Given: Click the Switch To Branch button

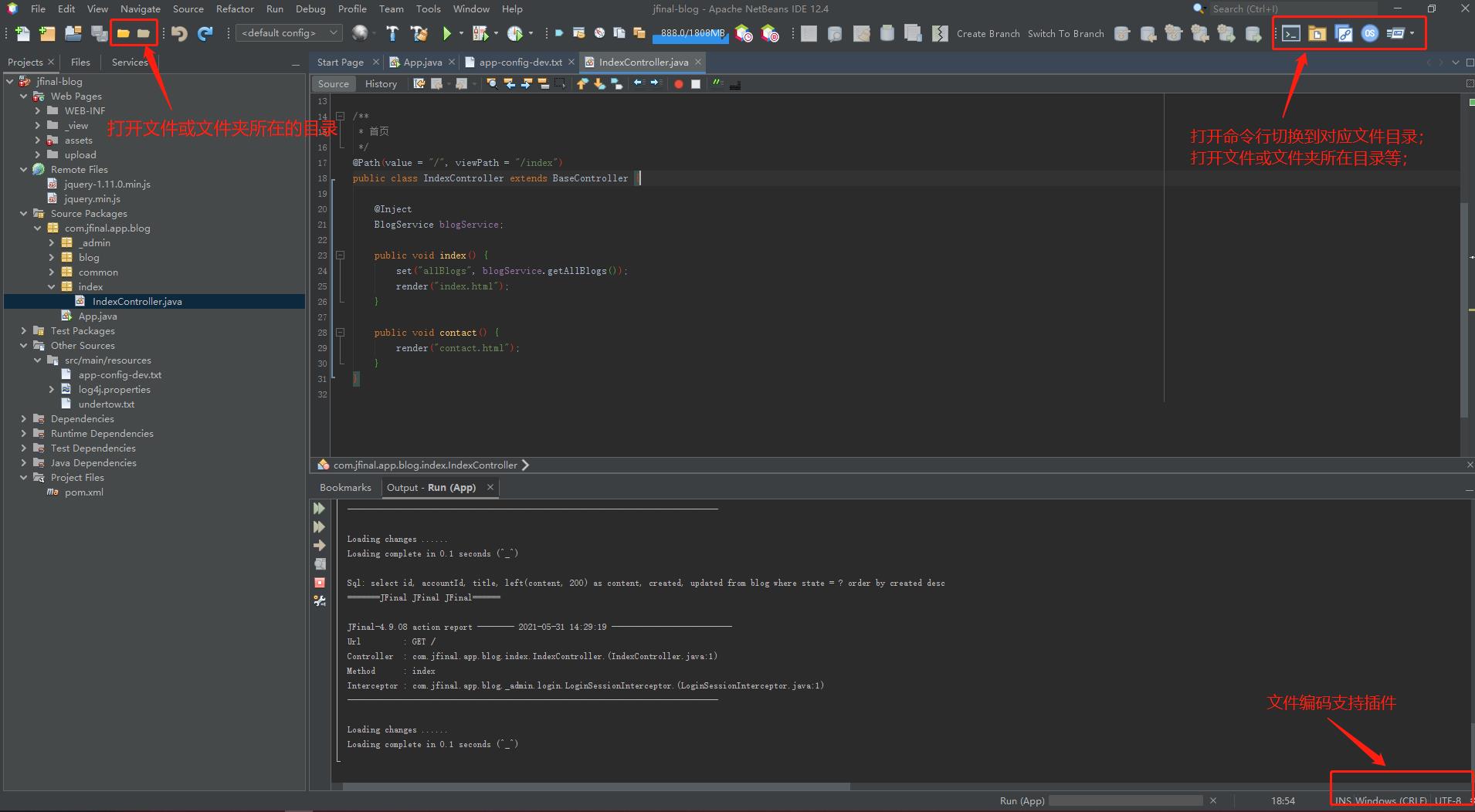Looking at the screenshot, I should tap(1066, 33).
